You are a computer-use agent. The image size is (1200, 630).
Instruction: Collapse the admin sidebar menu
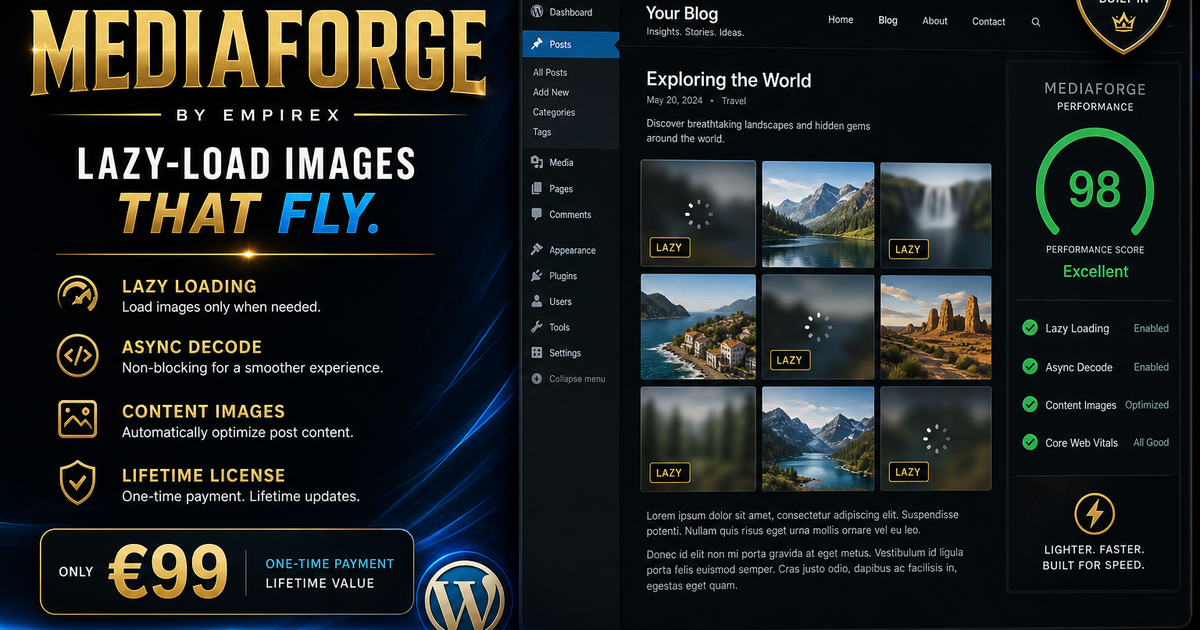tap(568, 379)
